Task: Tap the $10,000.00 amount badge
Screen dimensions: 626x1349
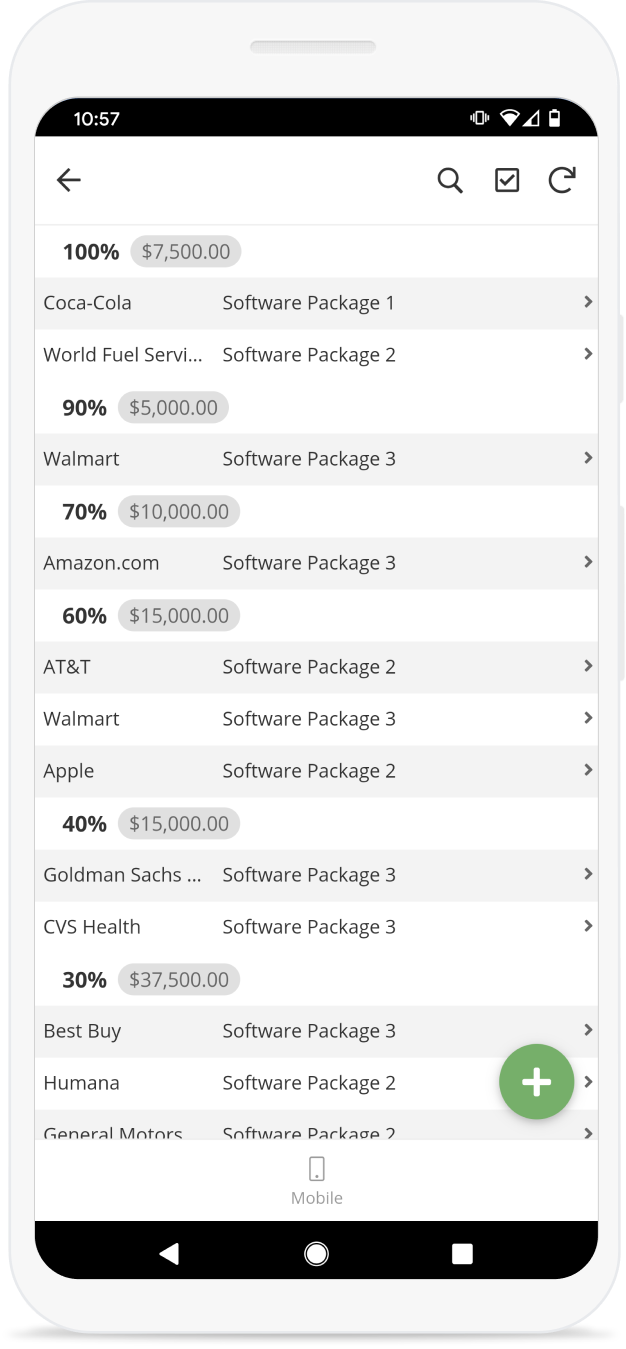Action: pos(179,512)
